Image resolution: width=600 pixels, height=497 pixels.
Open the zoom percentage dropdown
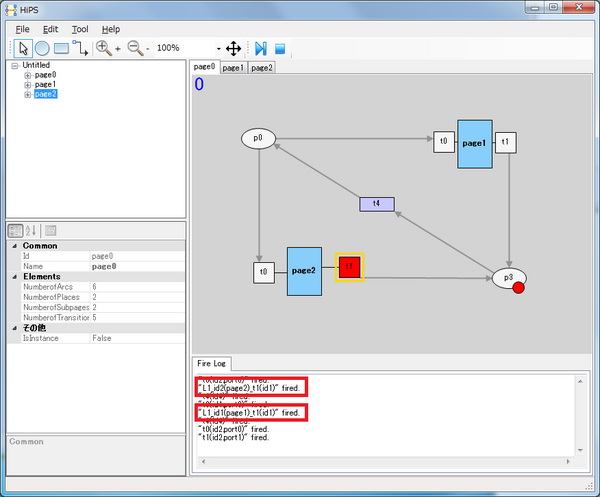point(218,49)
